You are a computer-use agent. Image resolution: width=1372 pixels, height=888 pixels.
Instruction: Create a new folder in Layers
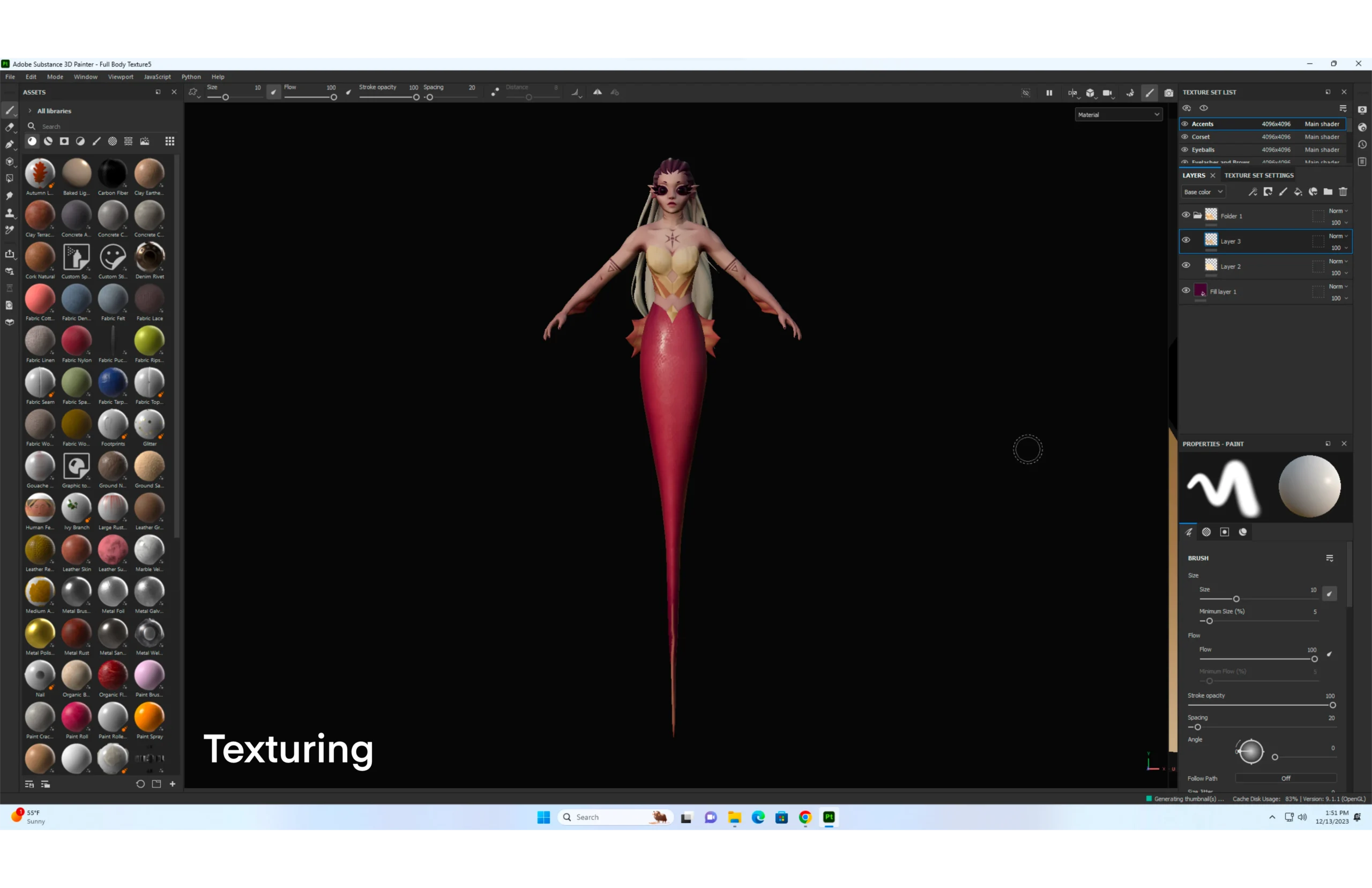pos(1328,192)
